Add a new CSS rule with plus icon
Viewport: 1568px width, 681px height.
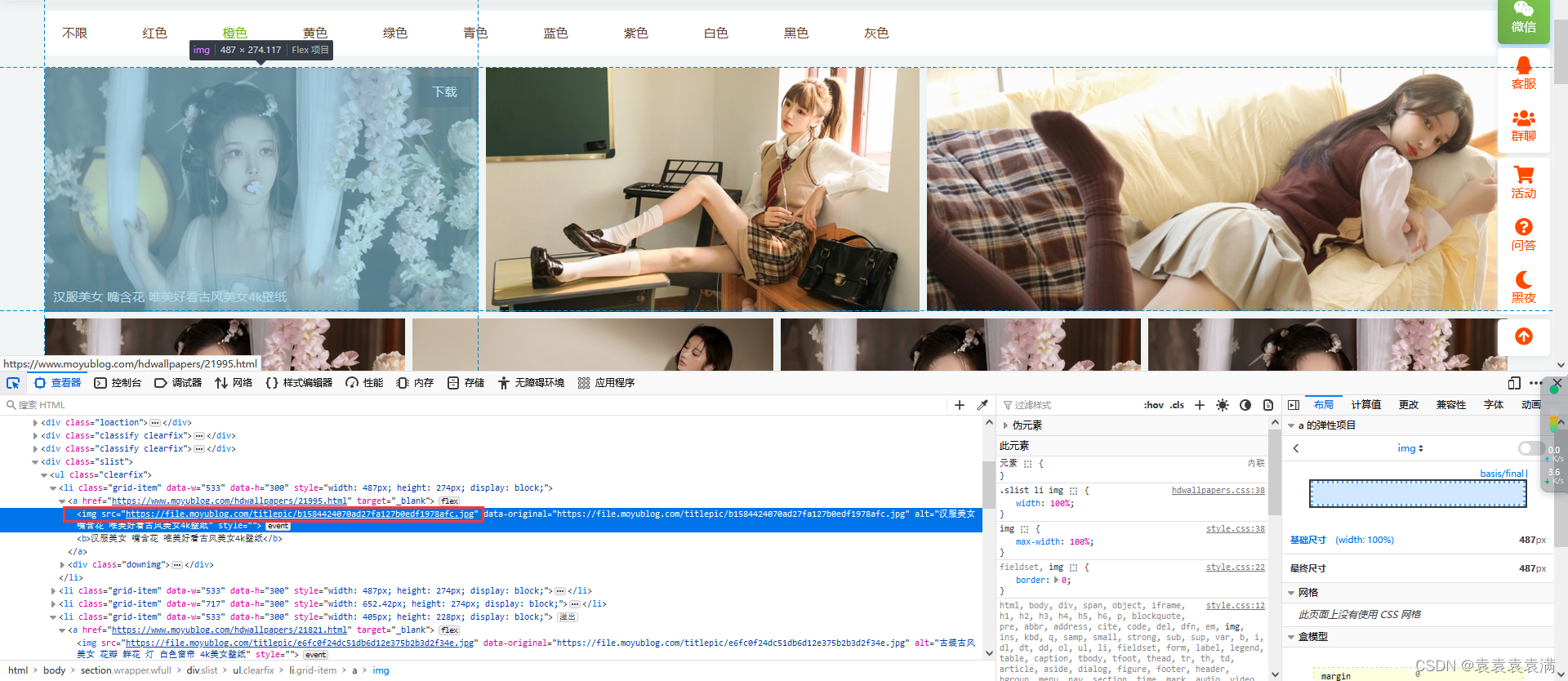tap(1200, 405)
